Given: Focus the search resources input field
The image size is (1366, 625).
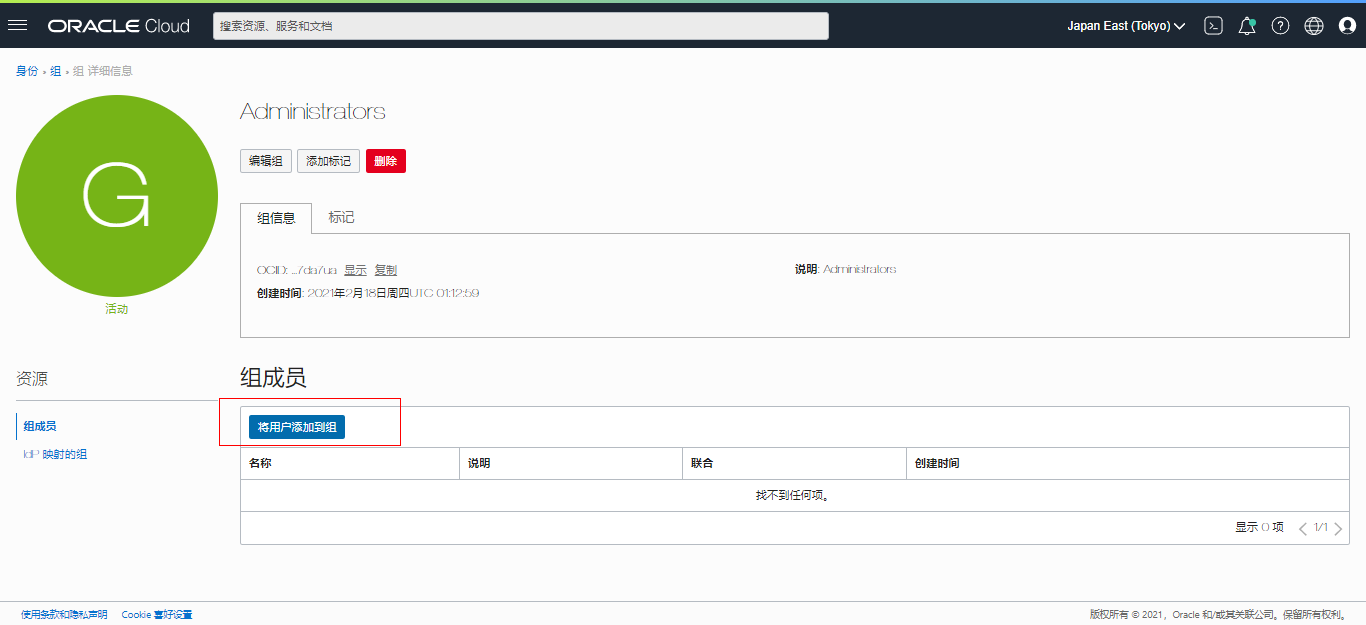Looking at the screenshot, I should coord(520,26).
